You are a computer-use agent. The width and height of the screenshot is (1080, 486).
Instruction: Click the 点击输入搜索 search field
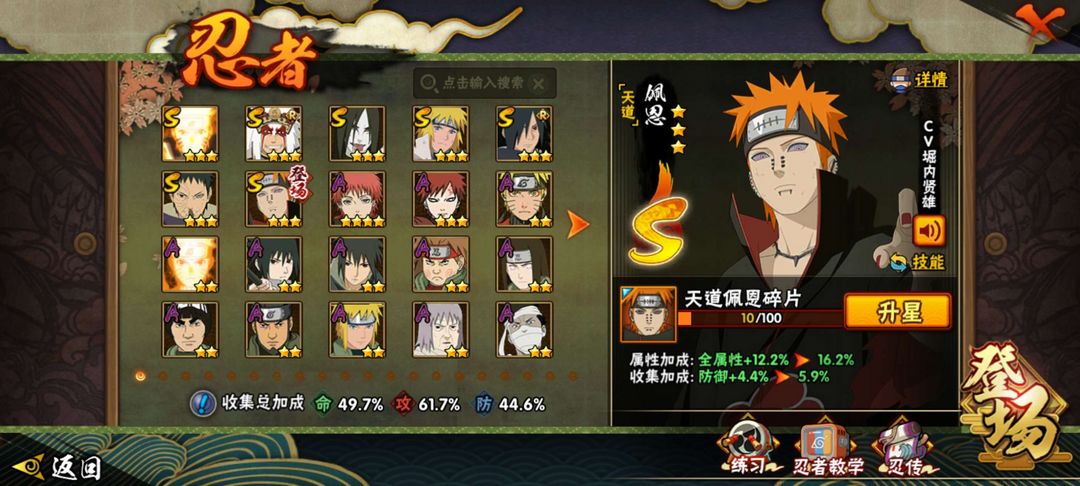pos(484,83)
